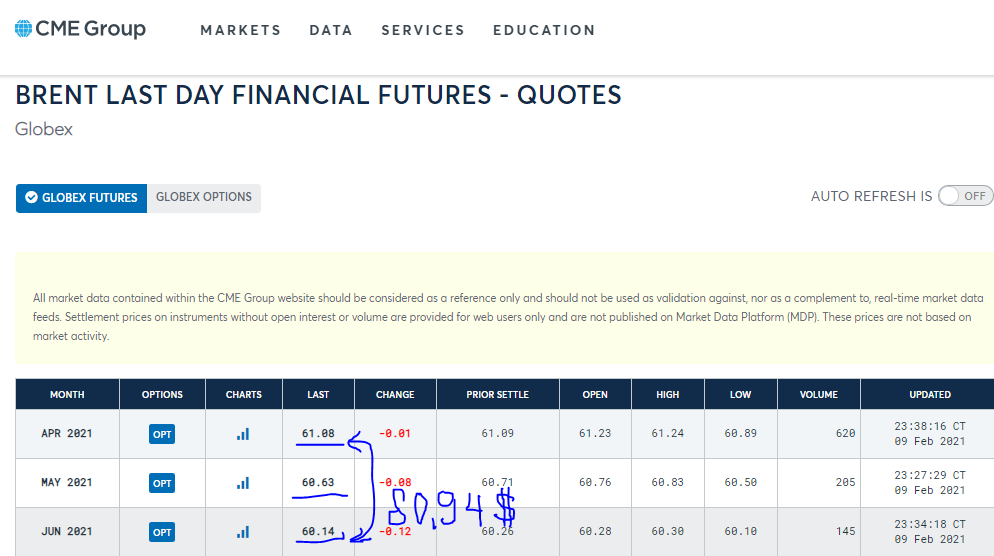Switch to the Globex Options tab
The height and width of the screenshot is (556, 994).
coord(203,197)
